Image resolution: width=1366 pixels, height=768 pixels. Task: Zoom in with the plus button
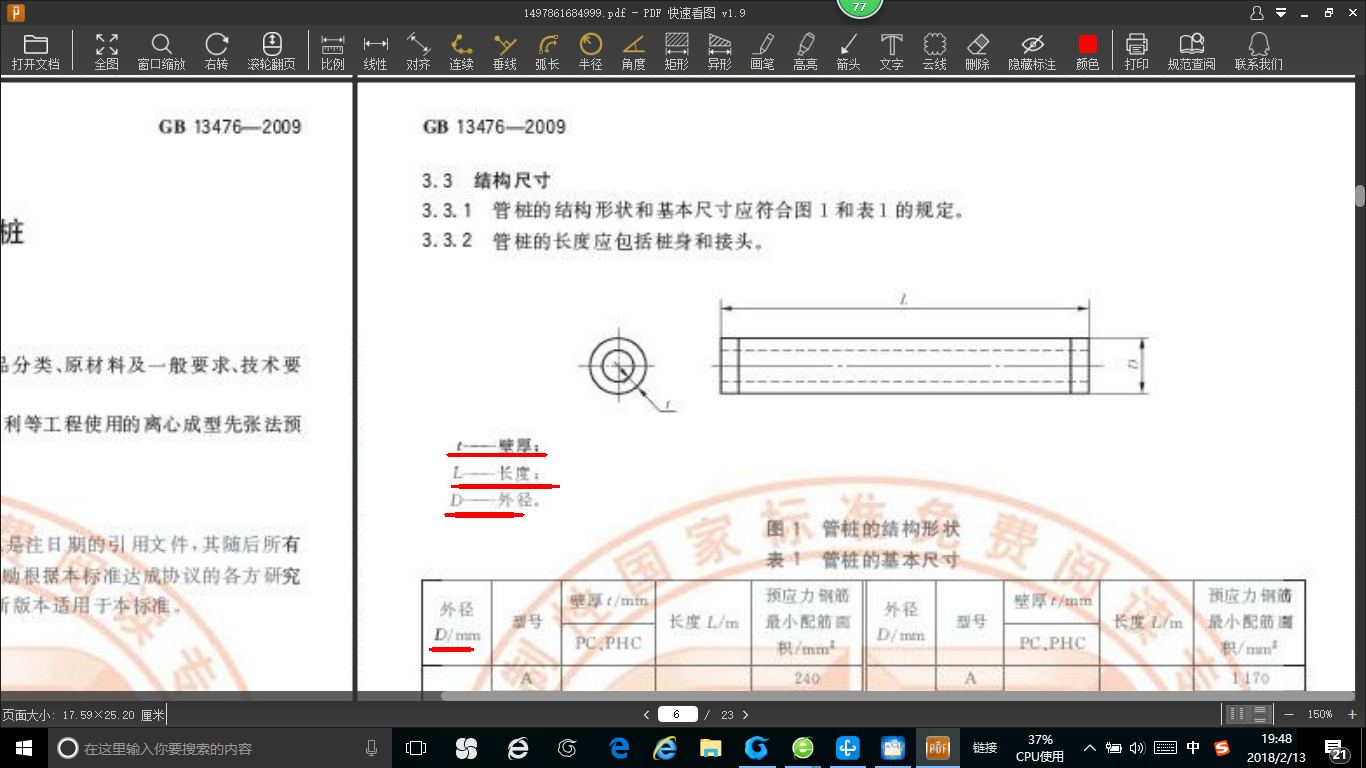point(1352,714)
